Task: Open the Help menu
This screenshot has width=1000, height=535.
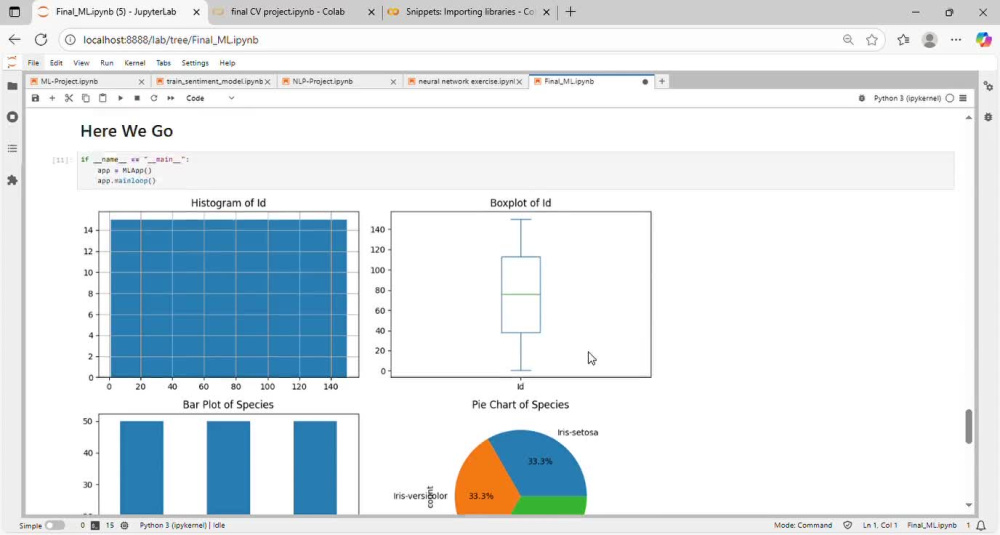Action: tap(227, 63)
